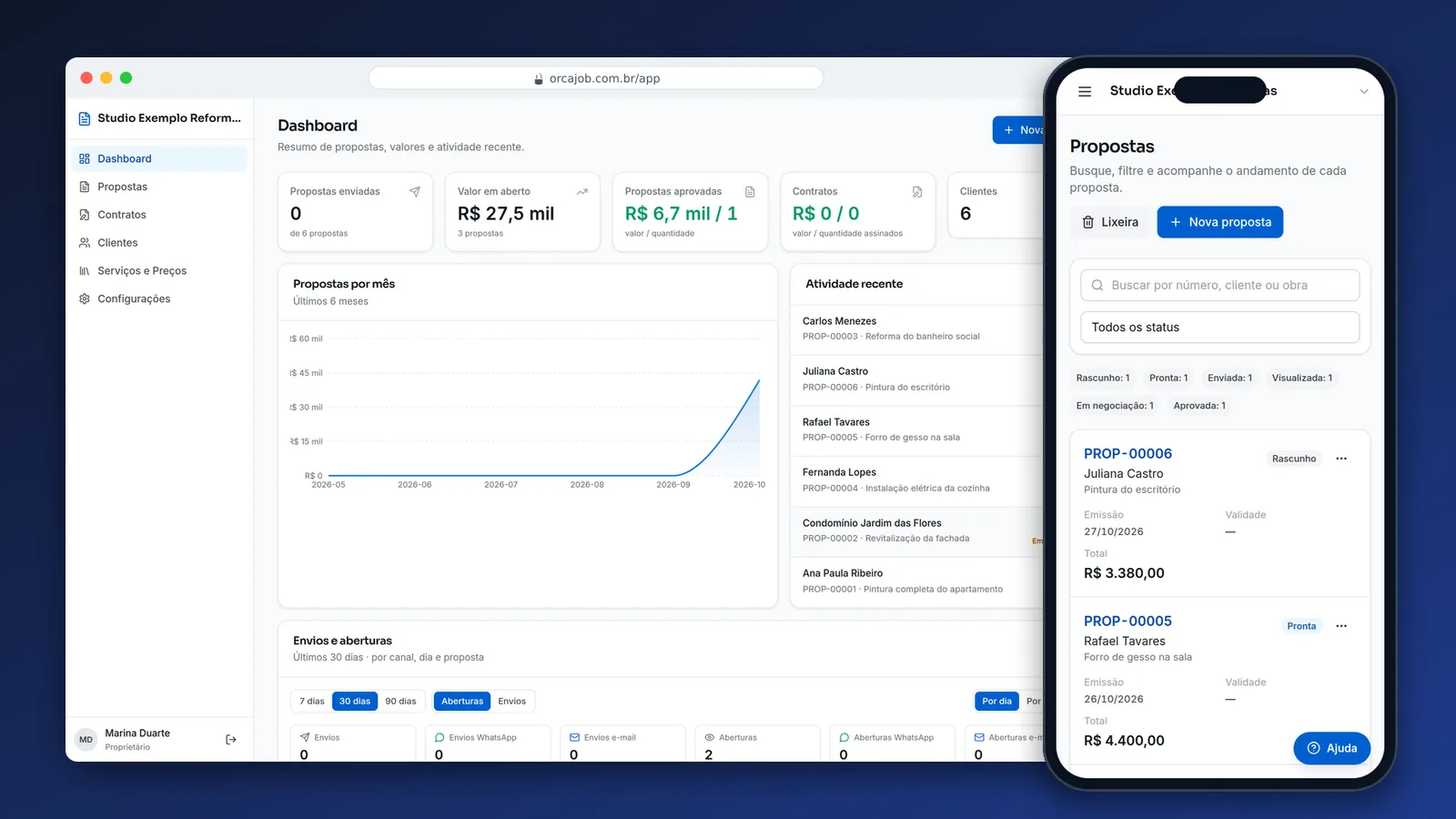Open Serviços e Preços in the sidebar
The image size is (1456, 819).
pyautogui.click(x=159, y=271)
